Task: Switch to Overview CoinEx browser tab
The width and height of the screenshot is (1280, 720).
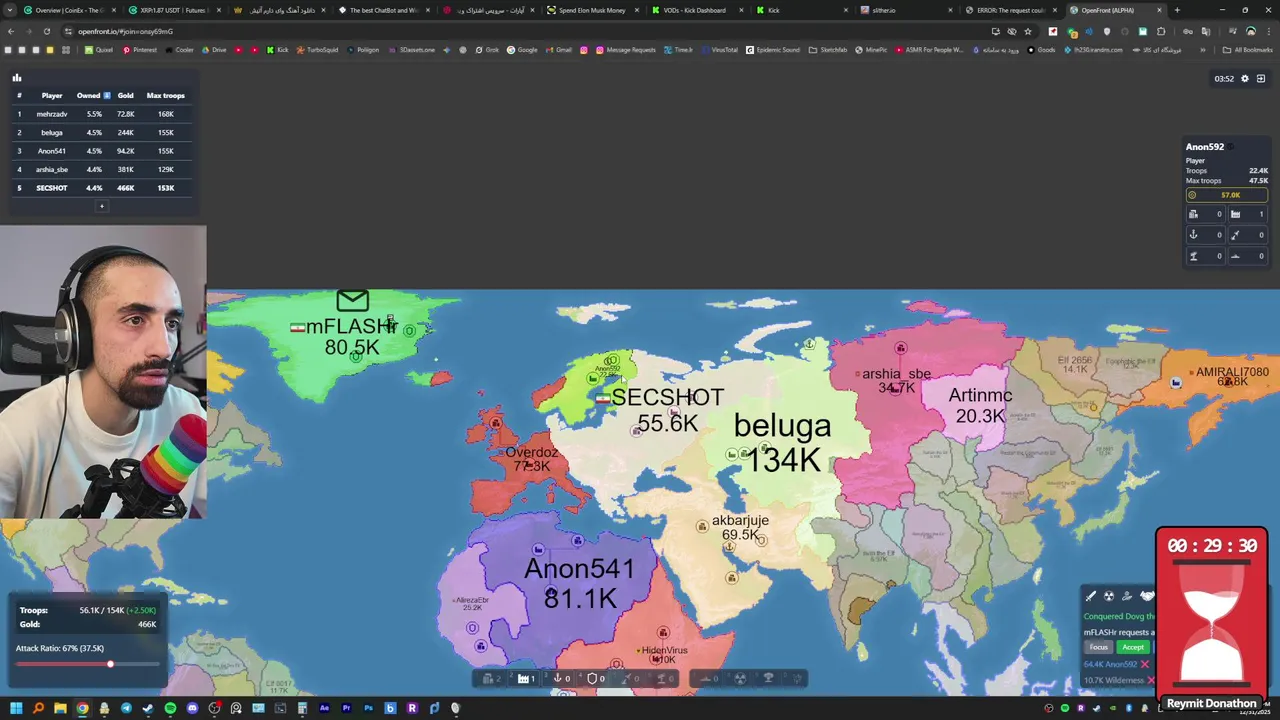Action: [x=68, y=10]
